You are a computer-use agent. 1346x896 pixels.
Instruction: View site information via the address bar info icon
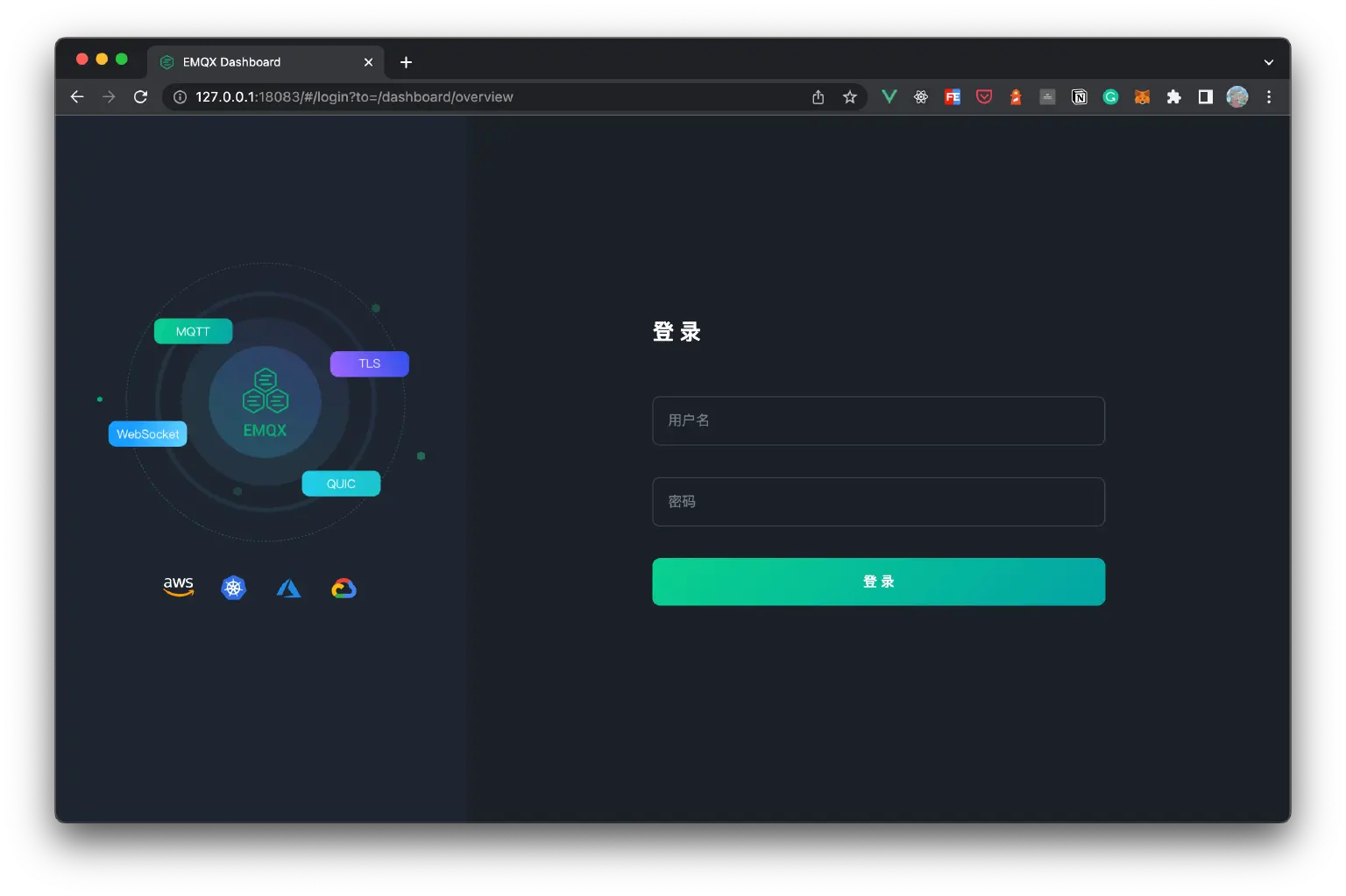(x=180, y=96)
